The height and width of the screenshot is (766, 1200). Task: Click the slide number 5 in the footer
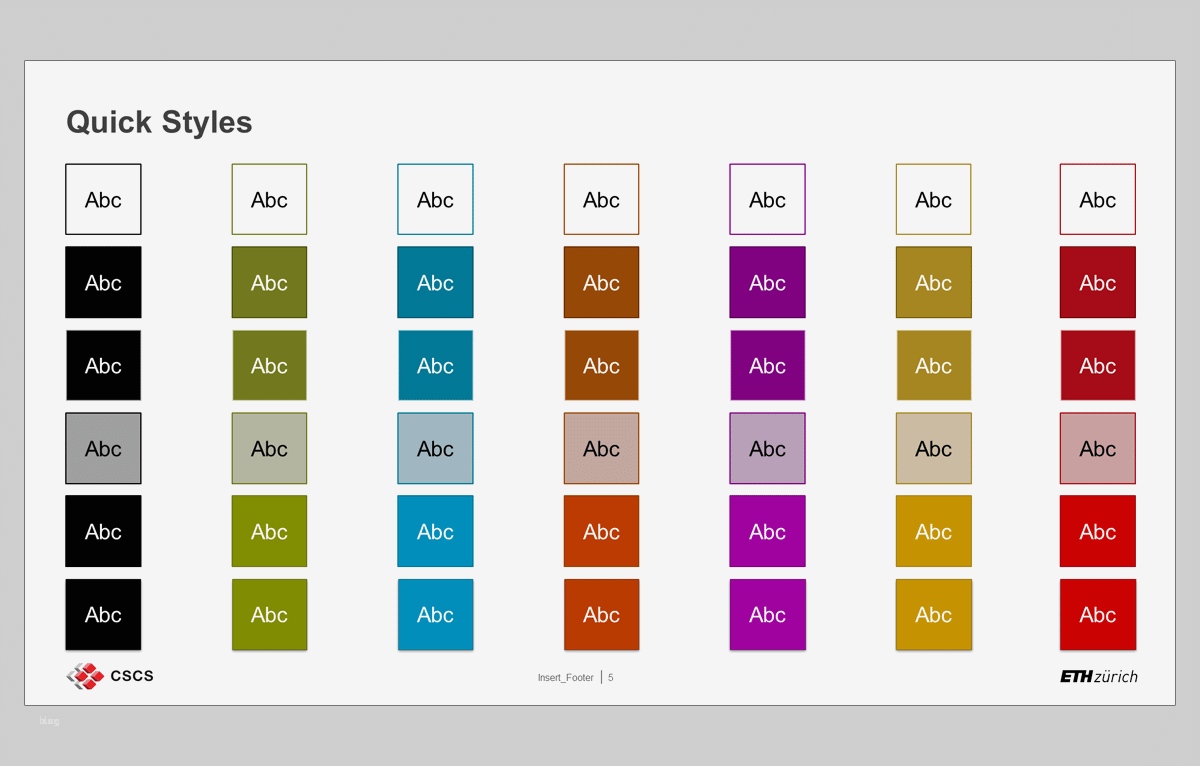click(x=611, y=677)
